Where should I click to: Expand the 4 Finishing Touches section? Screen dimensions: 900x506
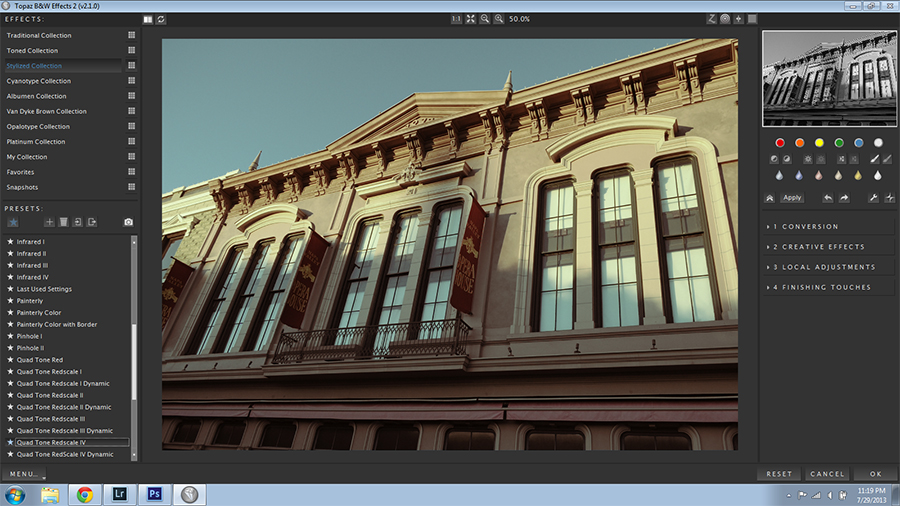point(830,287)
